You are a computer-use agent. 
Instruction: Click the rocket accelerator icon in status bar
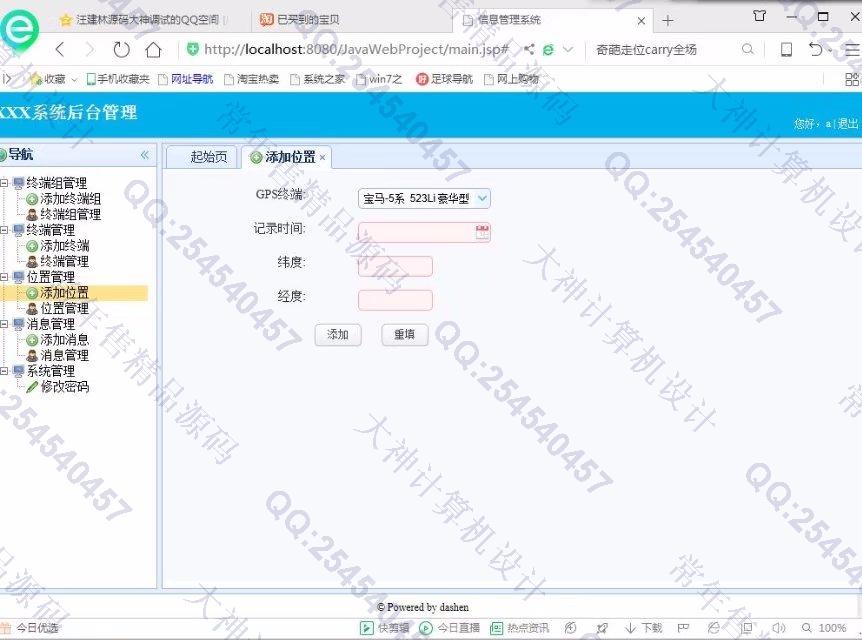603,627
